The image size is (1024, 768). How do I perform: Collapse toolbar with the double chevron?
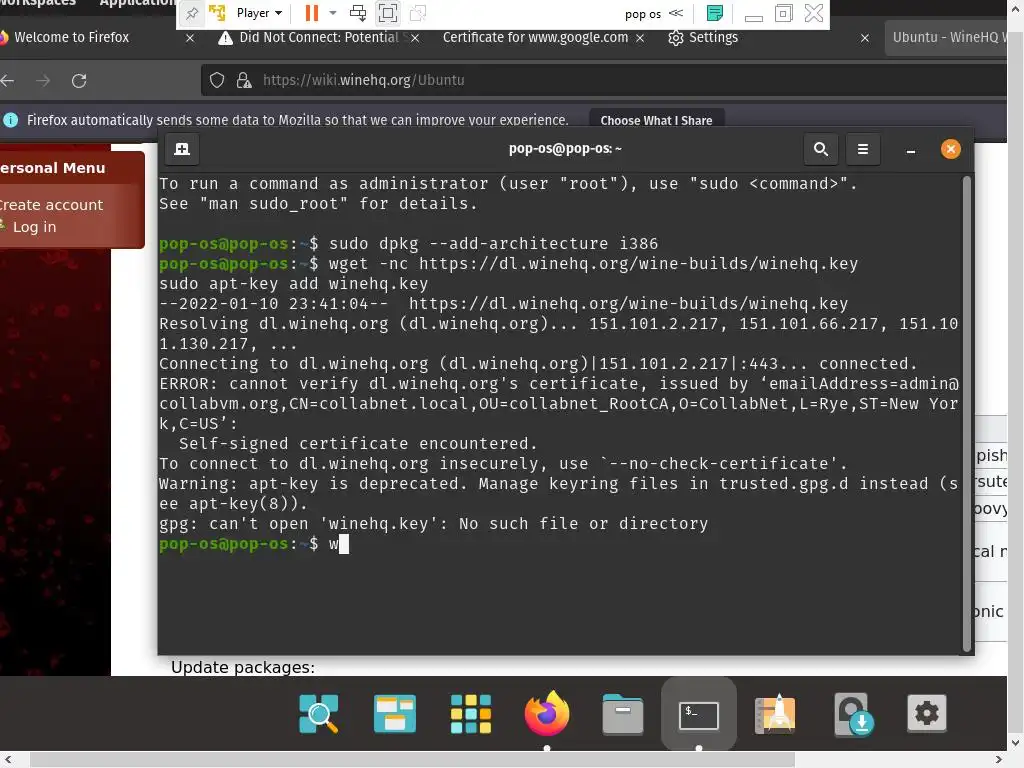point(677,13)
